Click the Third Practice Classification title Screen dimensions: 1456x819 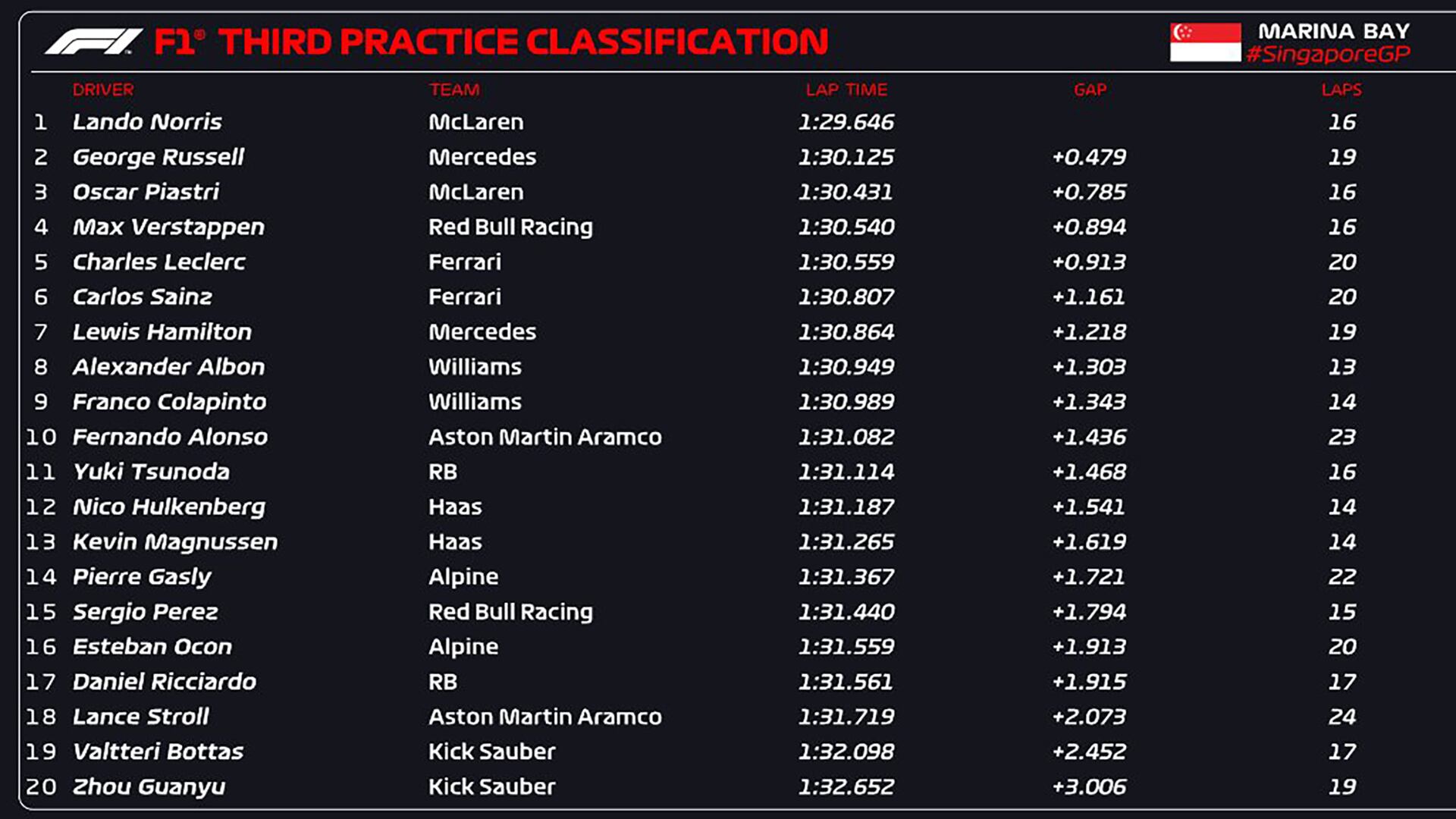tap(523, 42)
